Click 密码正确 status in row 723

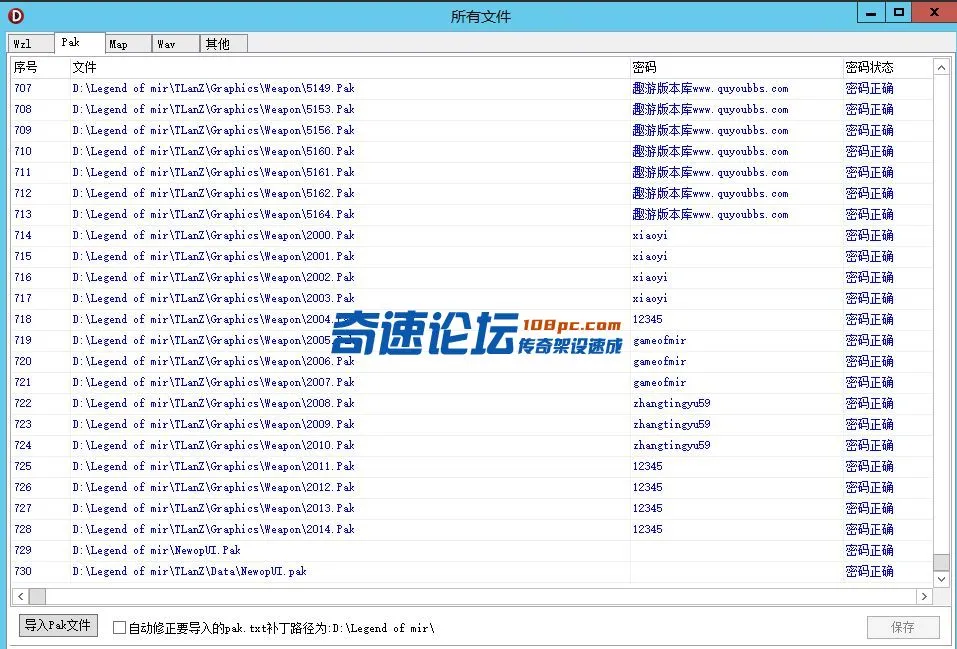[869, 424]
